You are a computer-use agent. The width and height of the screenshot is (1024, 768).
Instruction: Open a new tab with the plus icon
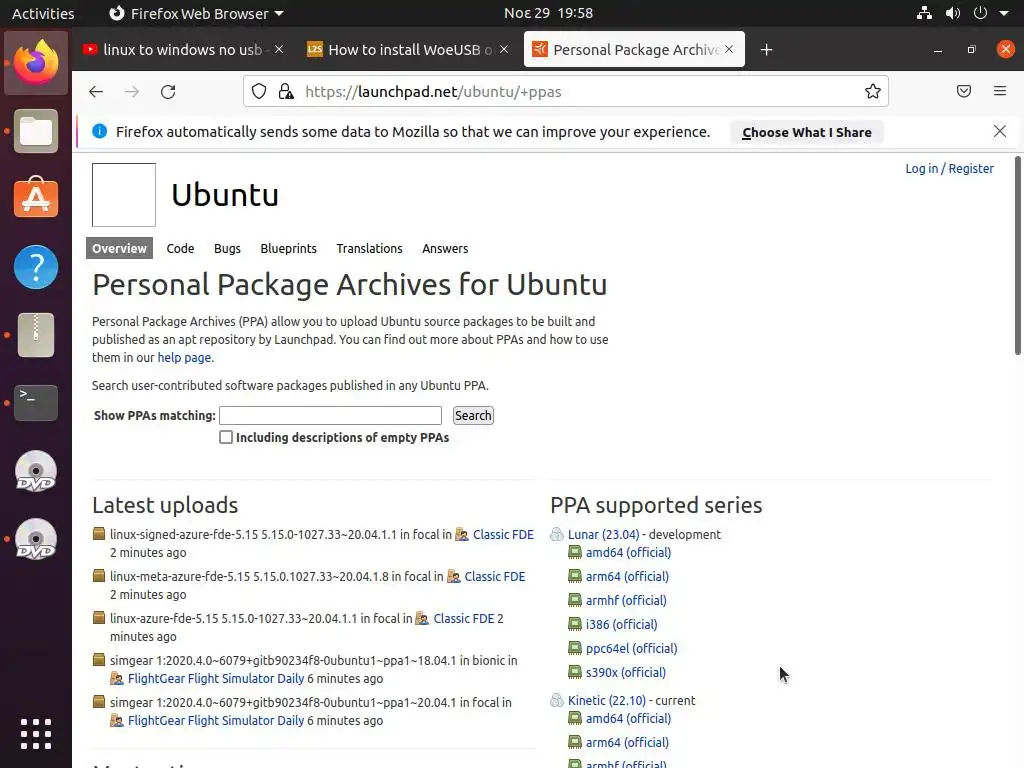[766, 50]
